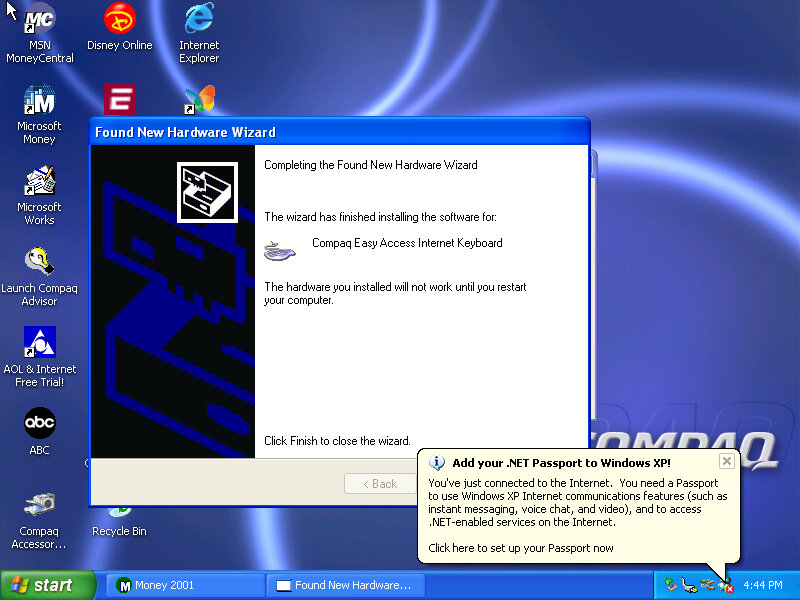This screenshot has height=600, width=800.
Task: Select the Microsoft Money desktop icon
Action: pyautogui.click(x=39, y=101)
